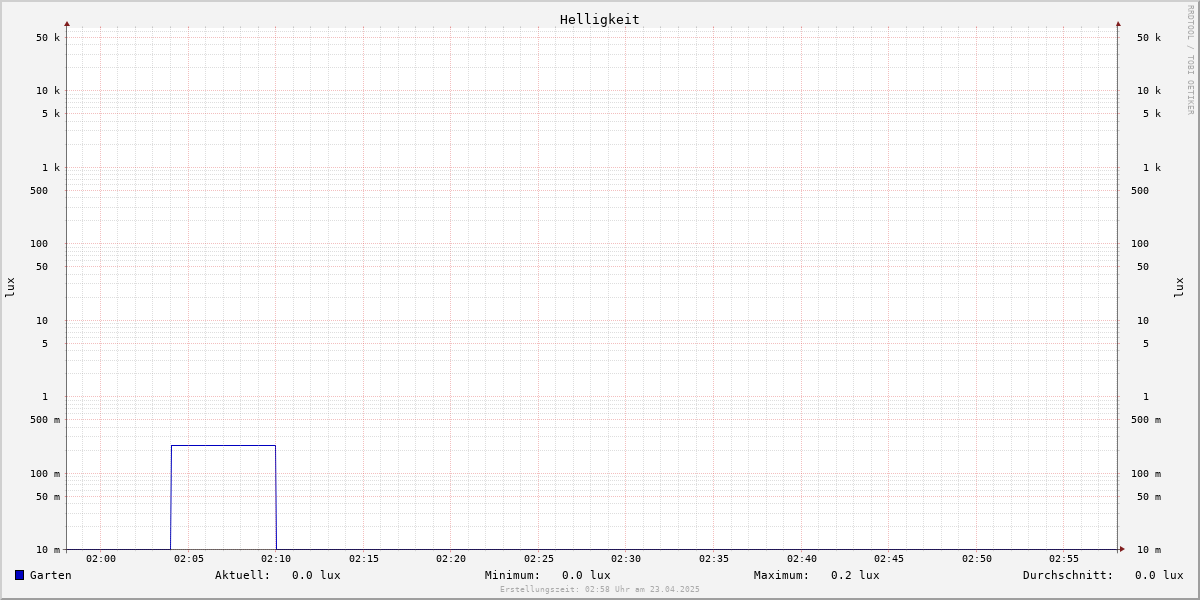Click the 02:20 time axis label
Viewport: 1200px width, 600px height.
click(451, 559)
